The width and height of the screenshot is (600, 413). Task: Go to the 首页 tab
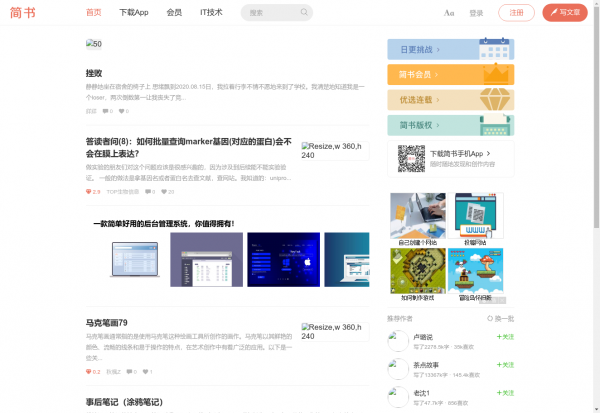pyautogui.click(x=93, y=13)
